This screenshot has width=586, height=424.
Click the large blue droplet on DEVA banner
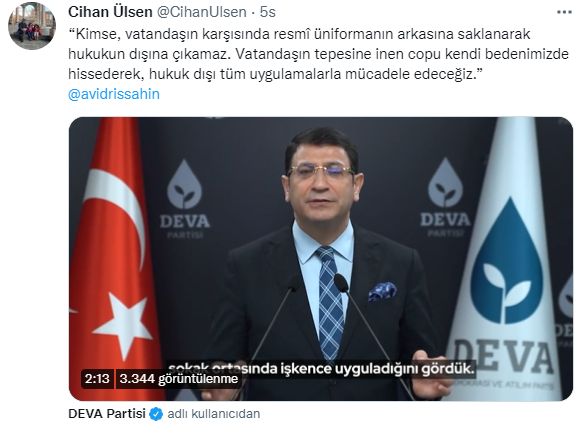(x=506, y=261)
